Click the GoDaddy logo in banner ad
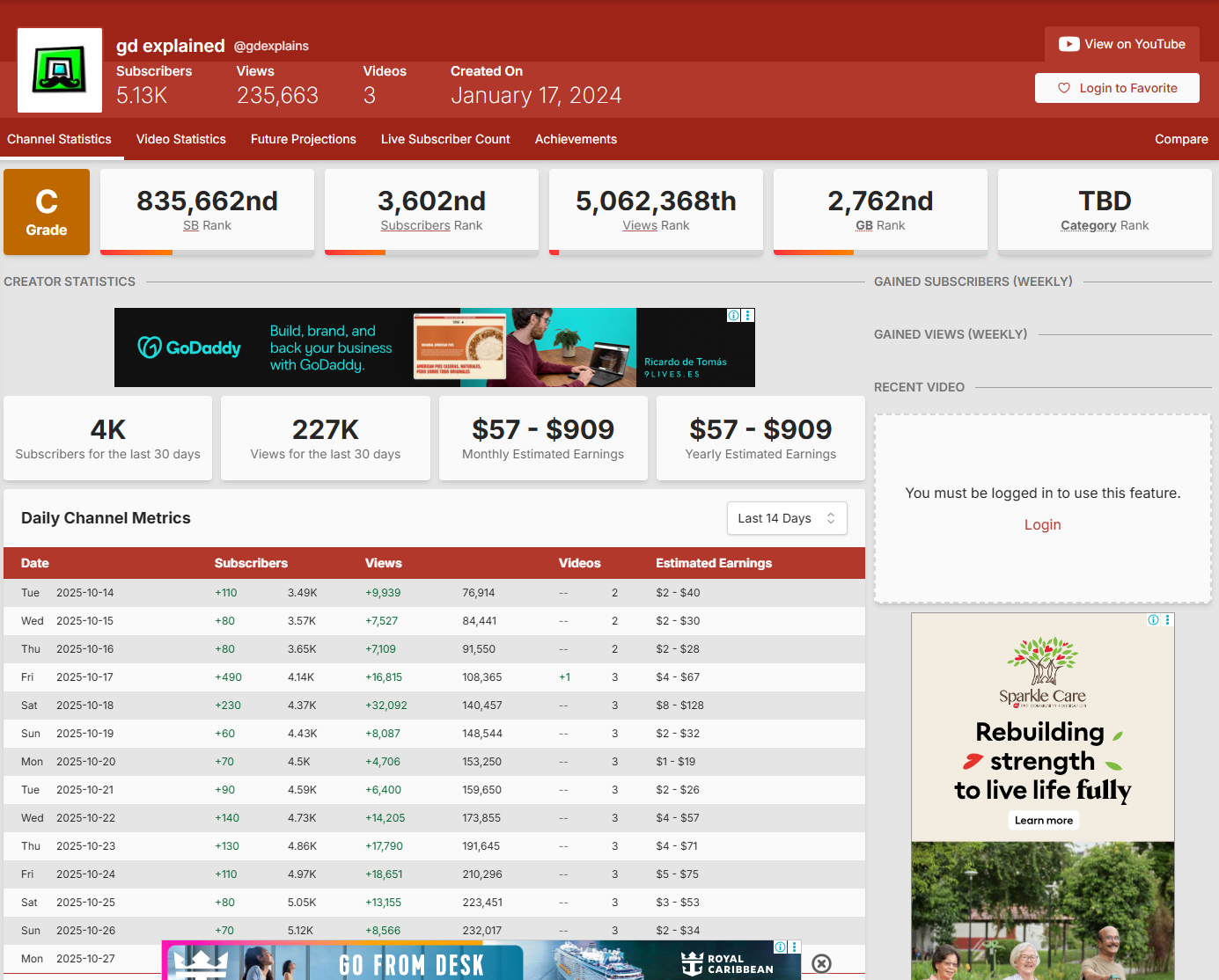Viewport: 1219px width, 980px height. (189, 347)
